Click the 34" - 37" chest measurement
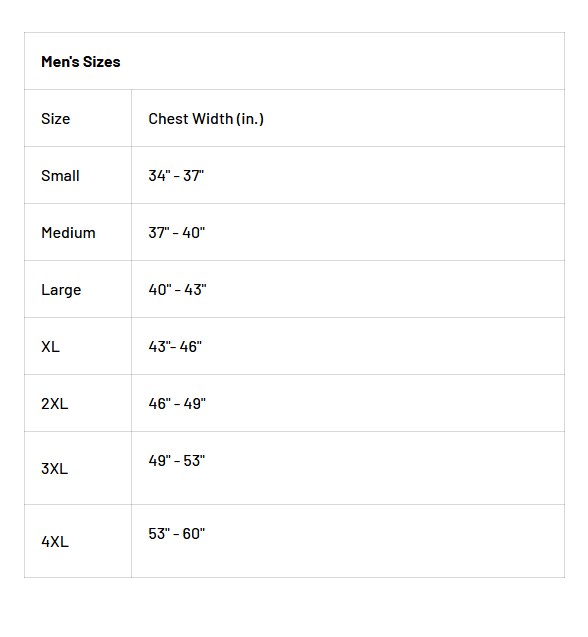Image resolution: width=588 pixels, height=637 pixels. pyautogui.click(x=176, y=176)
